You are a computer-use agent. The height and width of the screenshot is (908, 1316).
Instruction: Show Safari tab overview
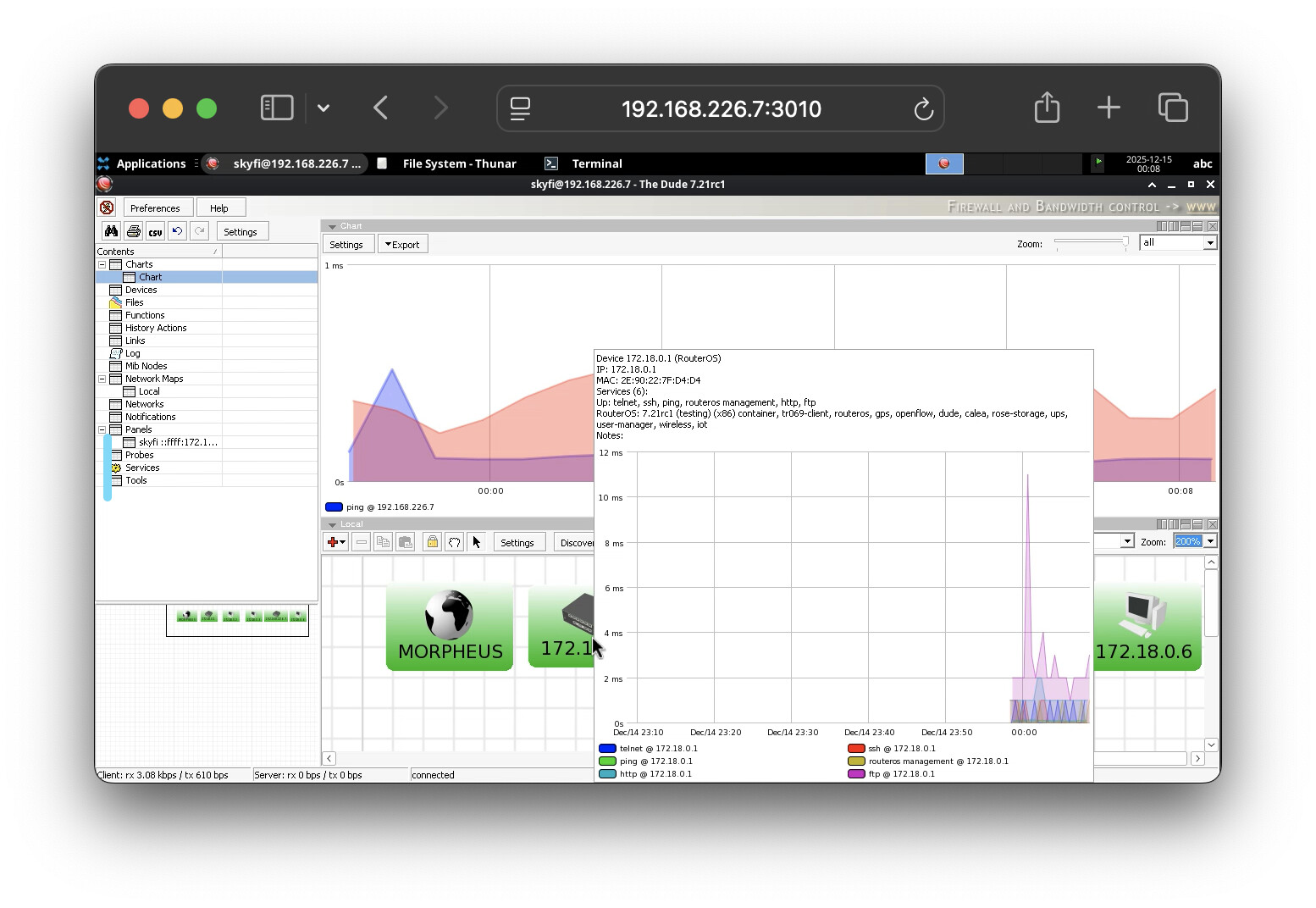click(x=1173, y=108)
